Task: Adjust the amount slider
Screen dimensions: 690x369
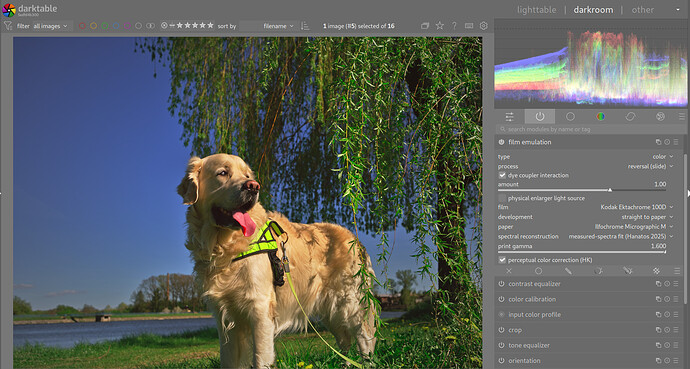Action: pyautogui.click(x=582, y=190)
